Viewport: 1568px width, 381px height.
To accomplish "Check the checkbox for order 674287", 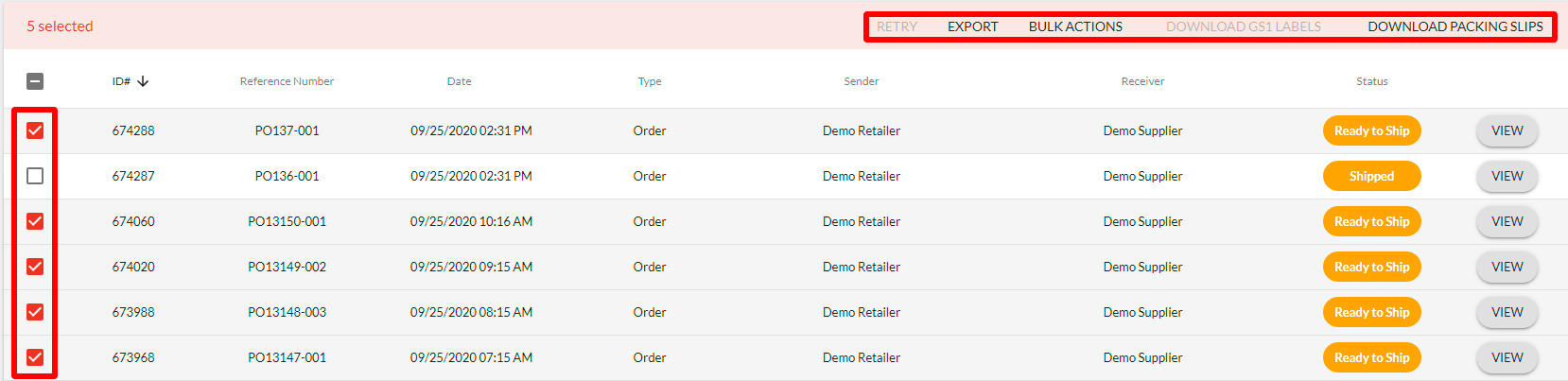I will point(35,176).
